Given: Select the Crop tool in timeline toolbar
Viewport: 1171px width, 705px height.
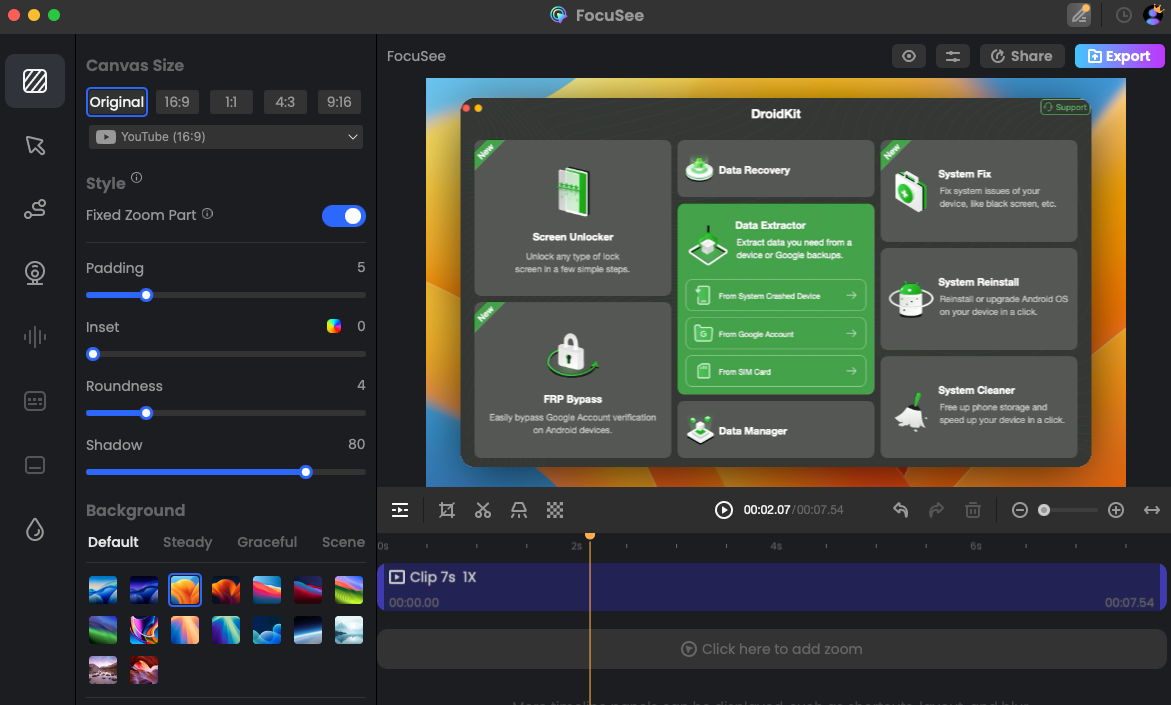Looking at the screenshot, I should [x=447, y=510].
